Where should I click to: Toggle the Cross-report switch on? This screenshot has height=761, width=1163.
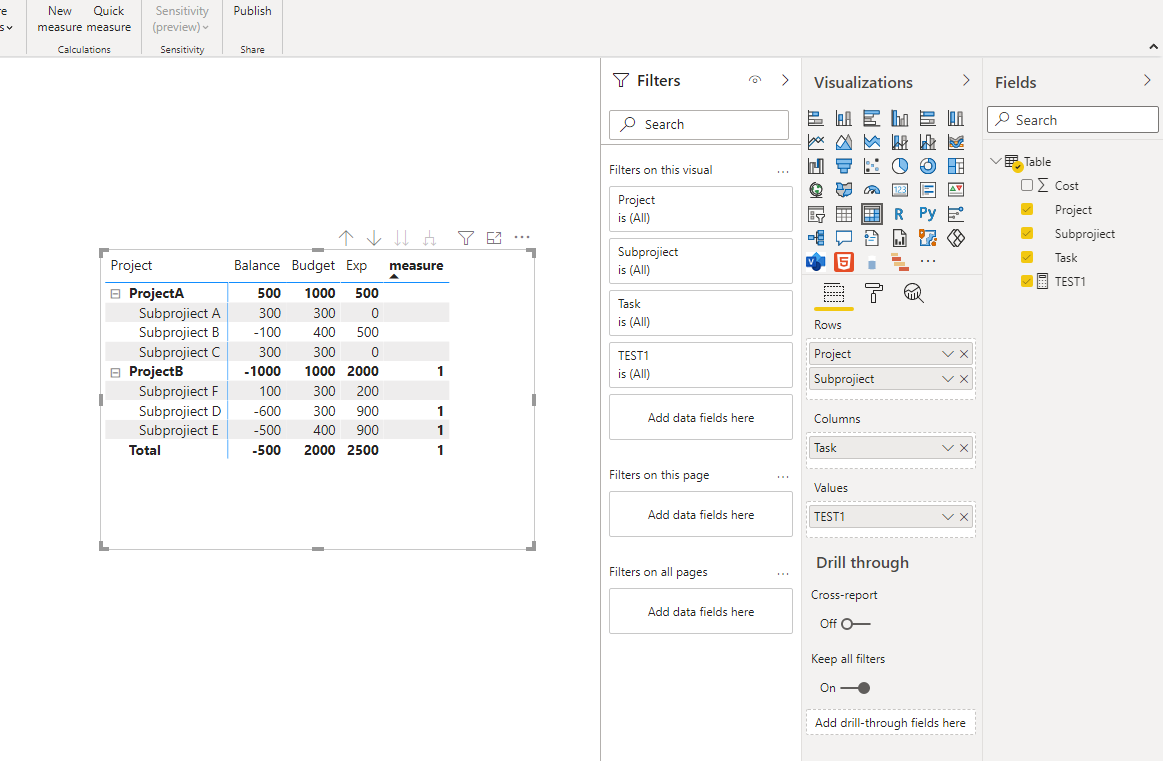pyautogui.click(x=856, y=624)
